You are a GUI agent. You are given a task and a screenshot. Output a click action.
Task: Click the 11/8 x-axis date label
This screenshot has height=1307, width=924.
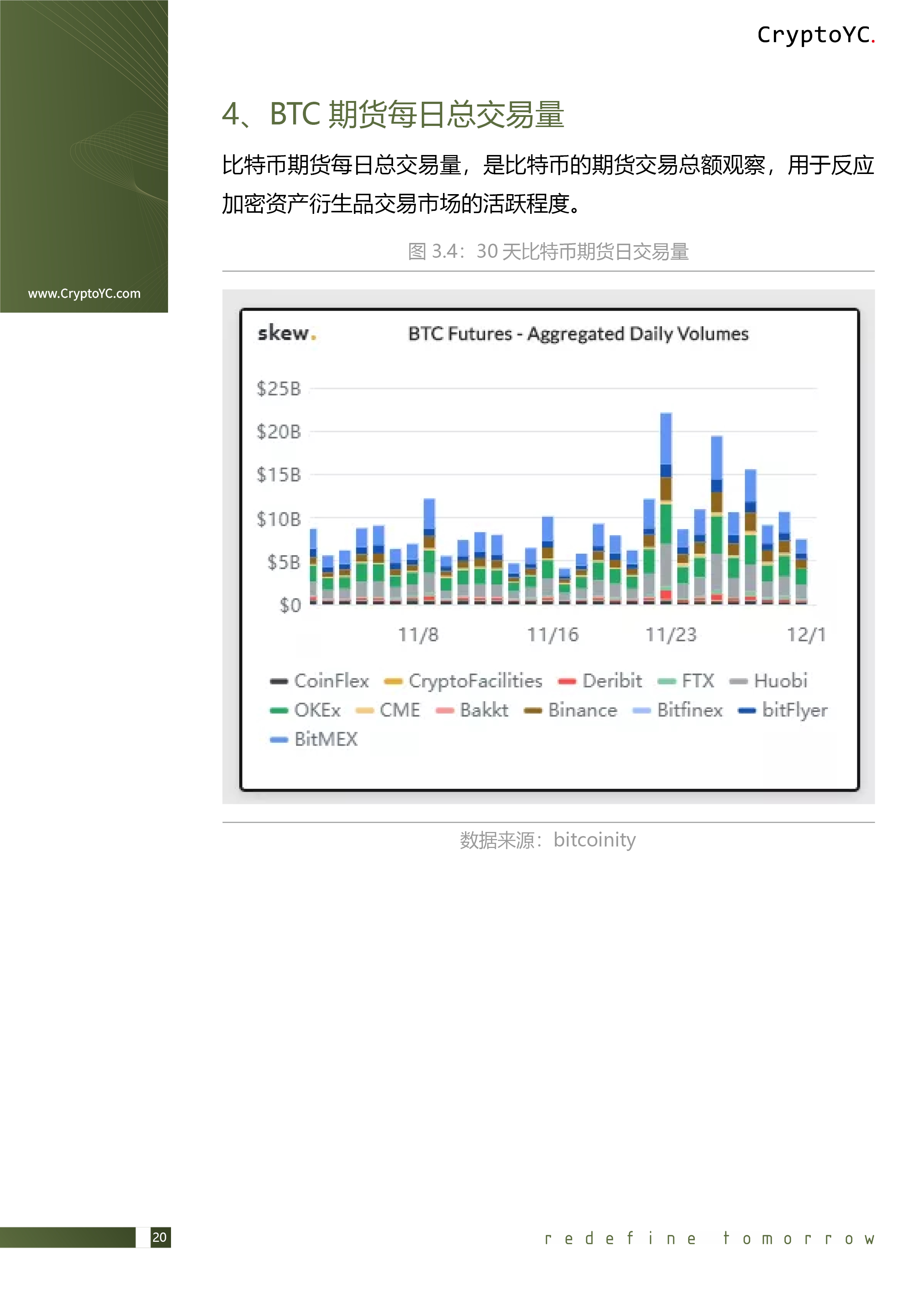(x=418, y=635)
